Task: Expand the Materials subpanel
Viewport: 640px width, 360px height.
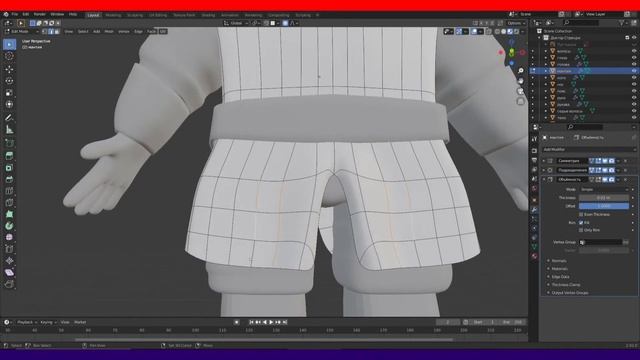Action: [x=559, y=269]
